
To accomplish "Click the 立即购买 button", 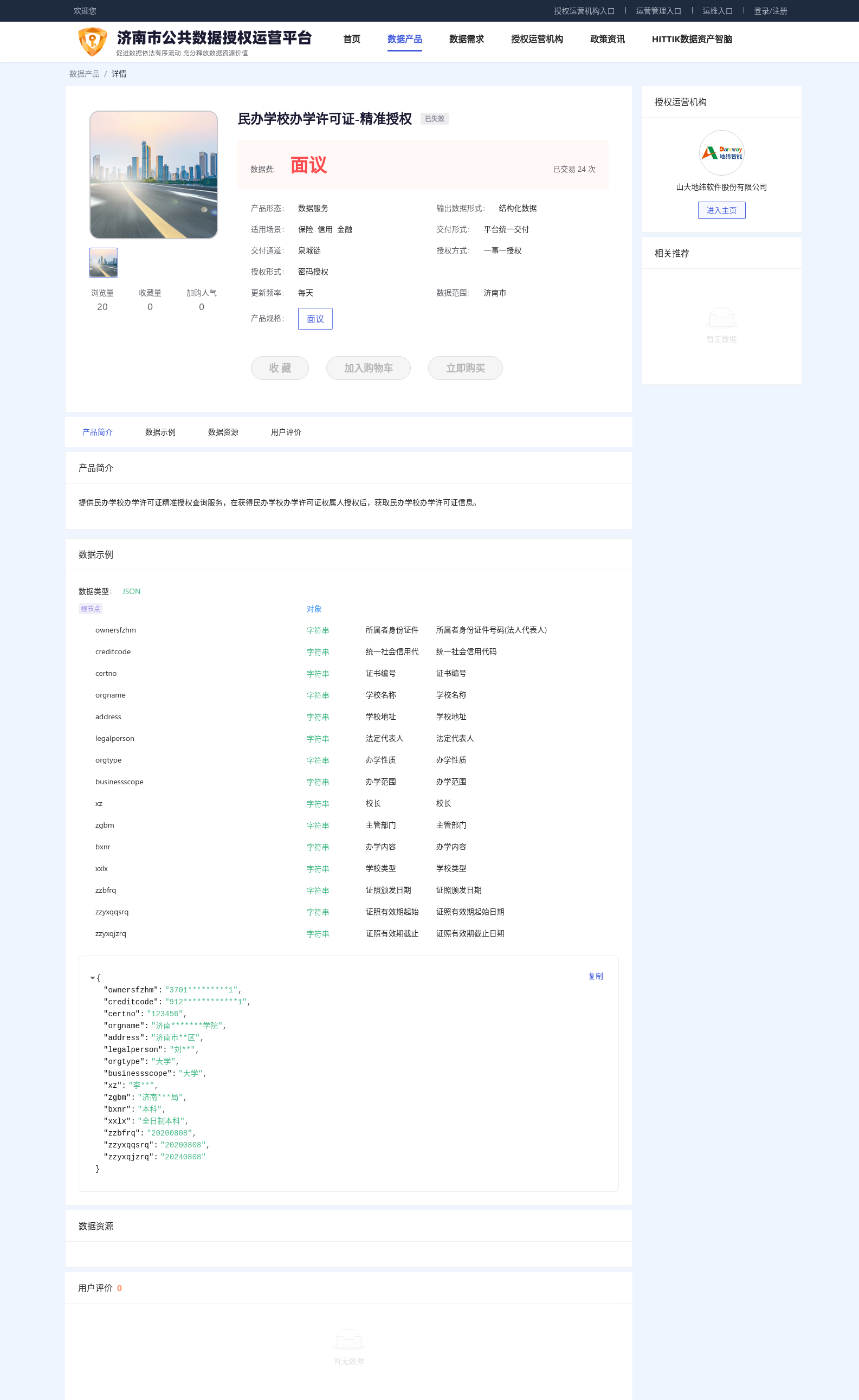I will pyautogui.click(x=466, y=368).
